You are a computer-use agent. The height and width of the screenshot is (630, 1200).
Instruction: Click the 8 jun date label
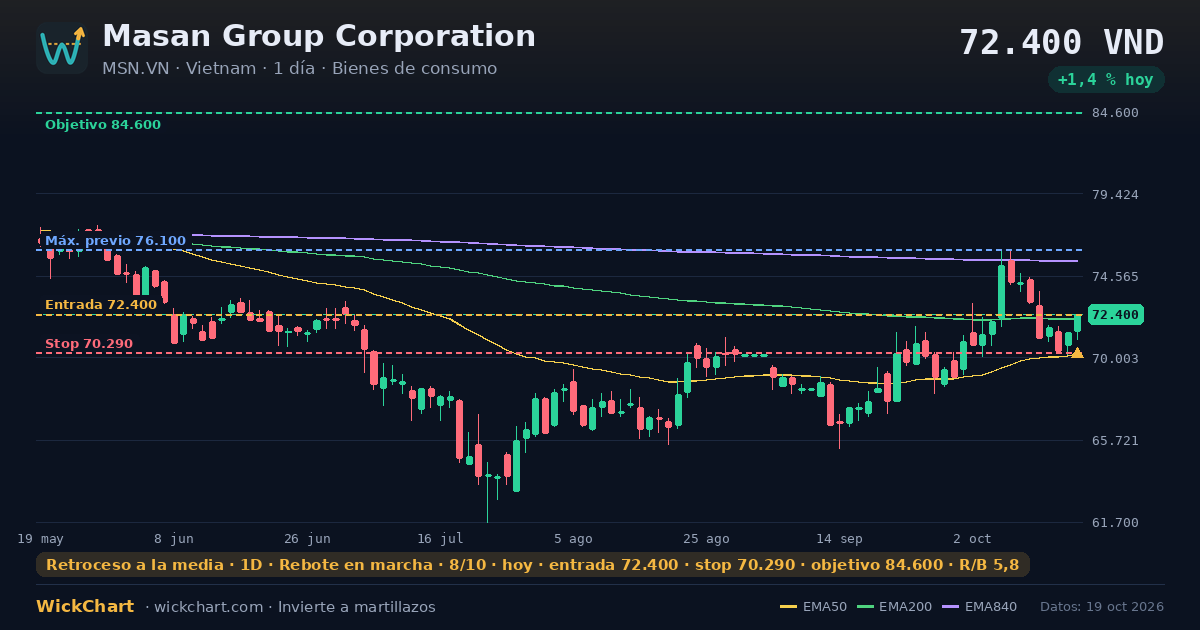pyautogui.click(x=174, y=538)
